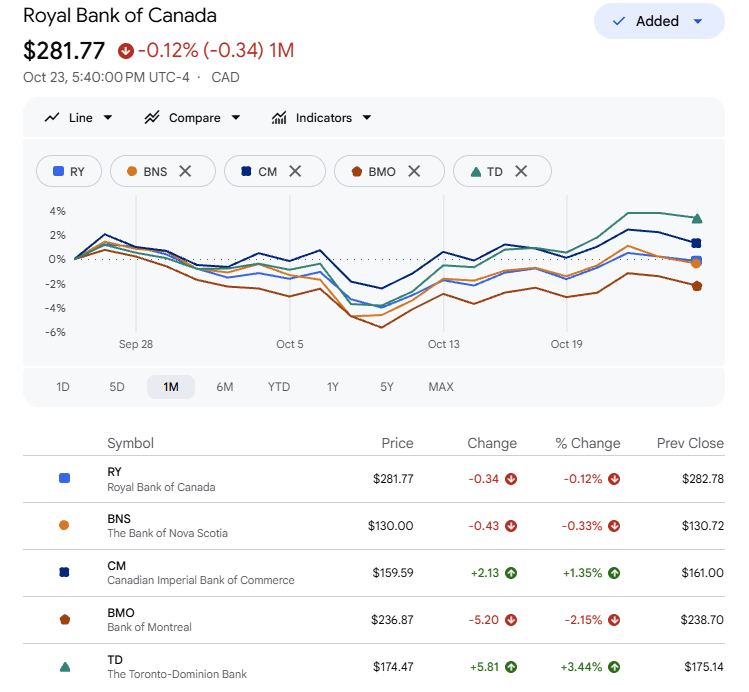Screen dimensions: 749x692
Task: Remove BNS from comparison
Action: pos(185,171)
